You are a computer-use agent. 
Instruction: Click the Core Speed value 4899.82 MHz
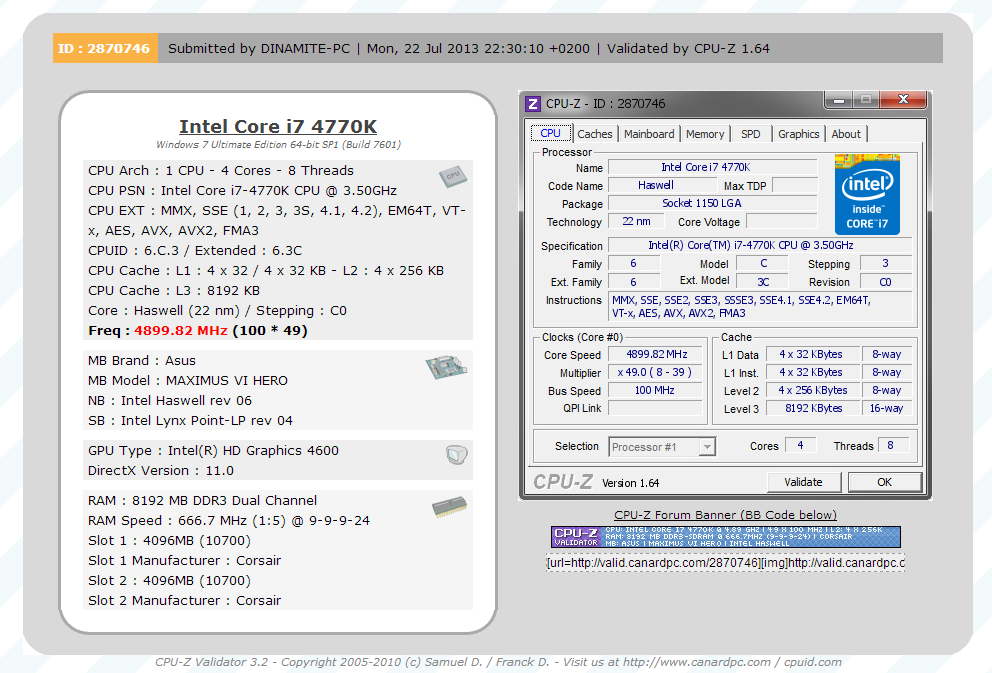(x=656, y=354)
